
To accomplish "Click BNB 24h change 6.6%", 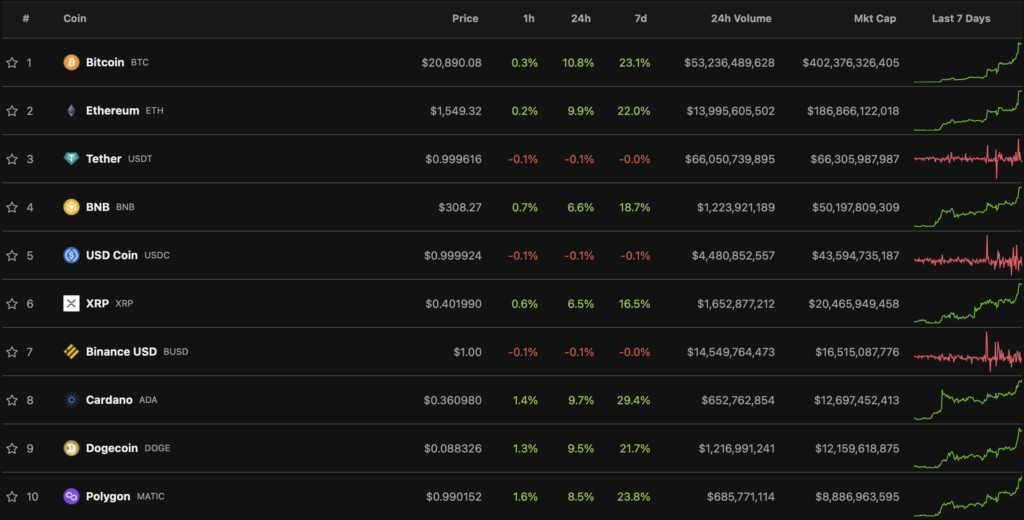I will point(581,207).
